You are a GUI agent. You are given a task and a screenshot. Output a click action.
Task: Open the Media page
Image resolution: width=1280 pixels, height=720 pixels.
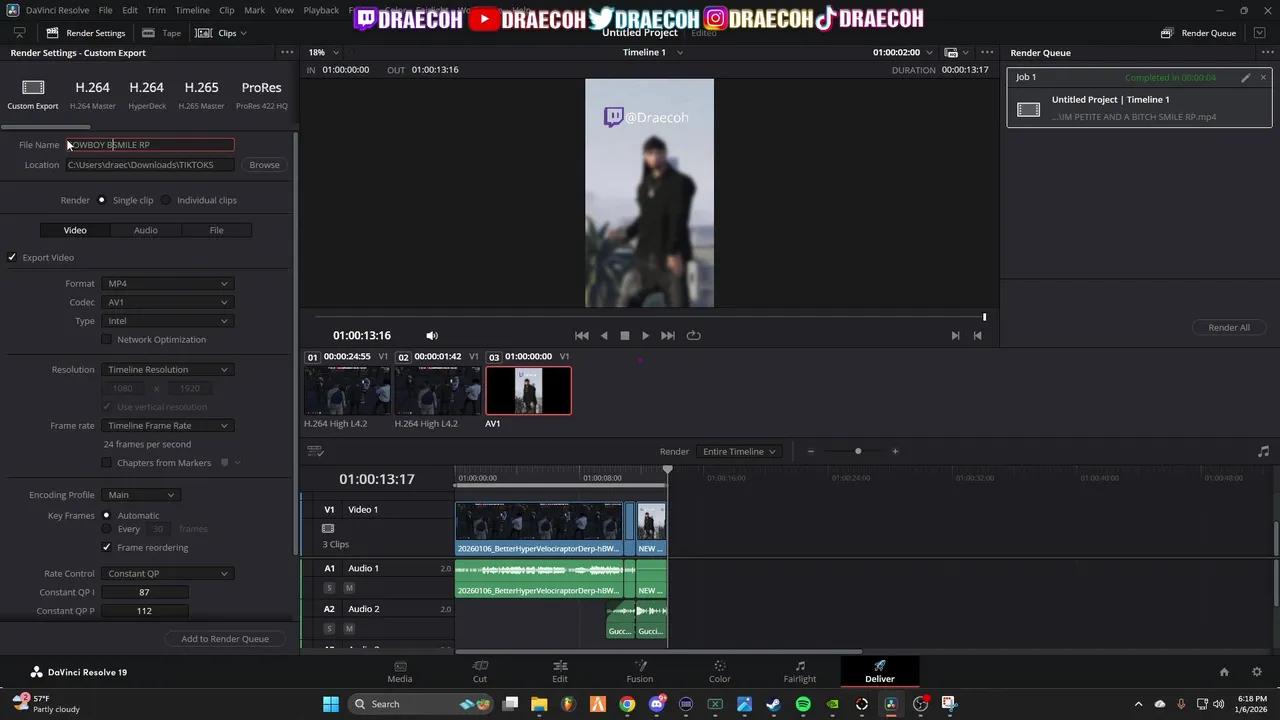click(400, 671)
